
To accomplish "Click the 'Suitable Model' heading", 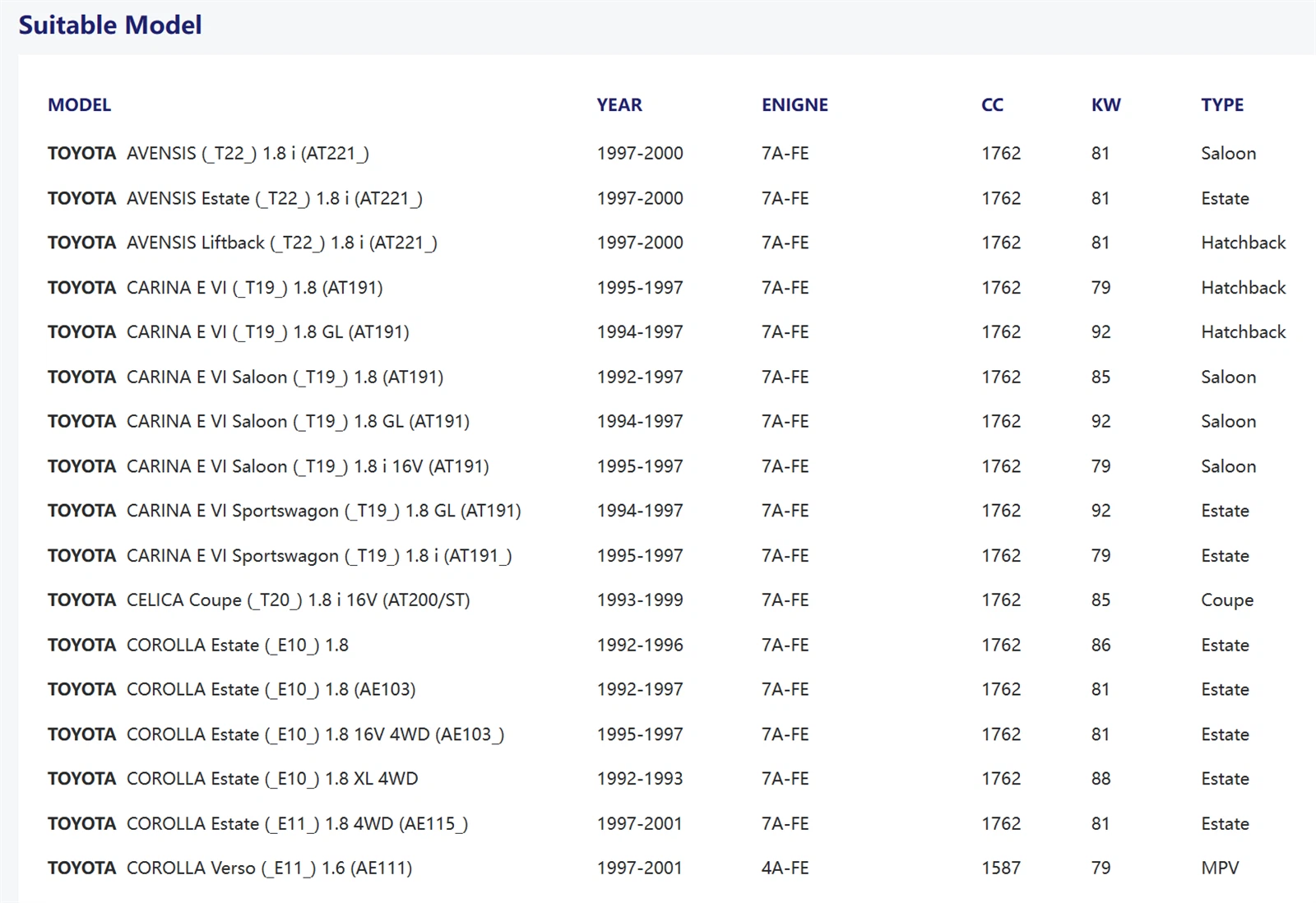I will tap(110, 25).
